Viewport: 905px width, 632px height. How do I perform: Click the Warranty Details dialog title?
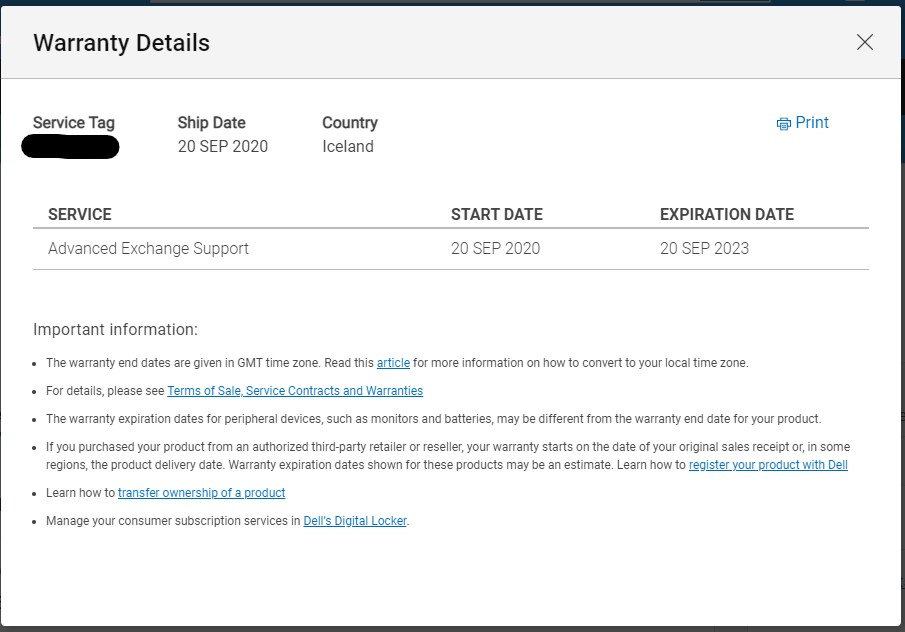click(121, 43)
